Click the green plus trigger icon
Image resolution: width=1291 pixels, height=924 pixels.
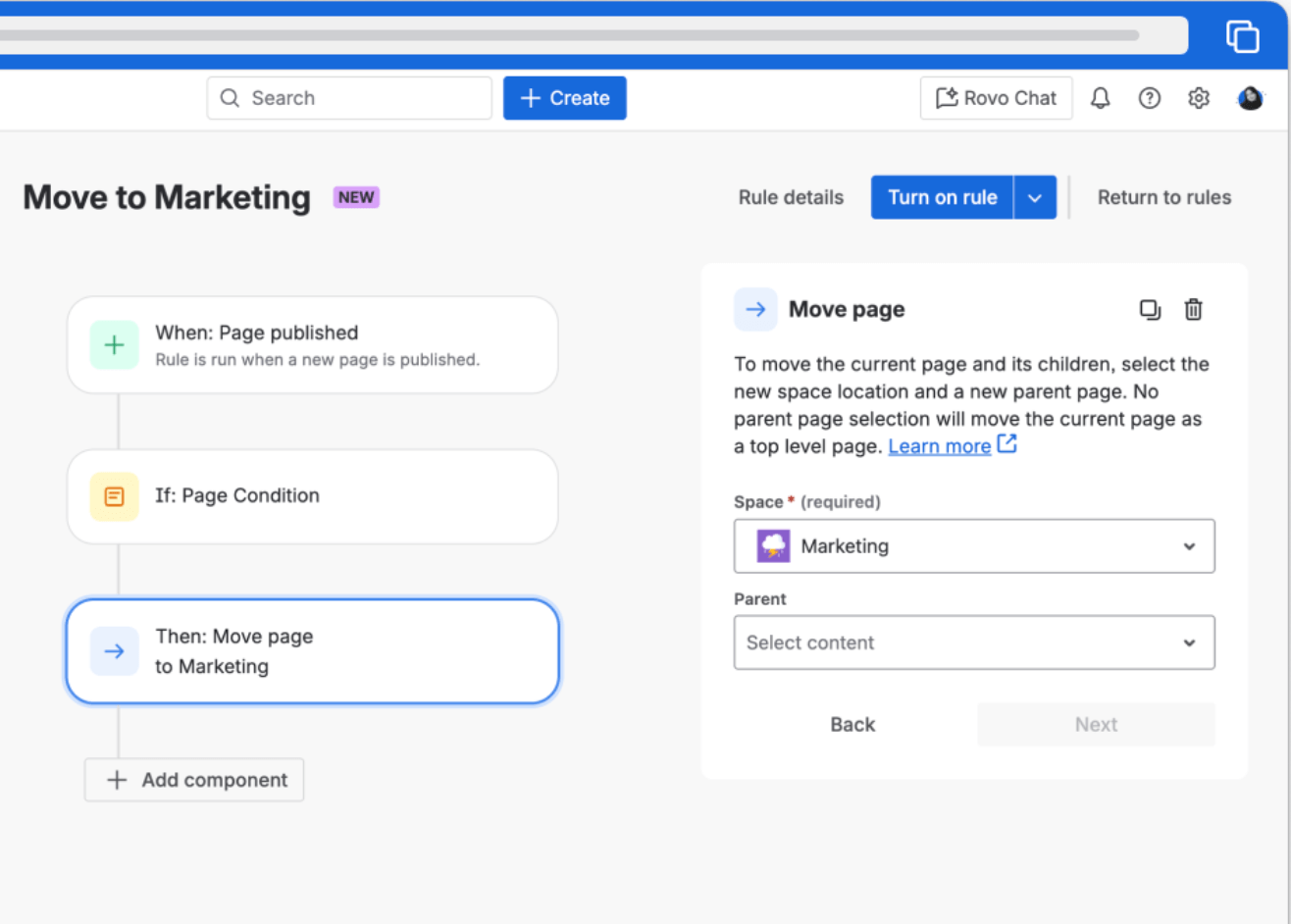point(115,345)
